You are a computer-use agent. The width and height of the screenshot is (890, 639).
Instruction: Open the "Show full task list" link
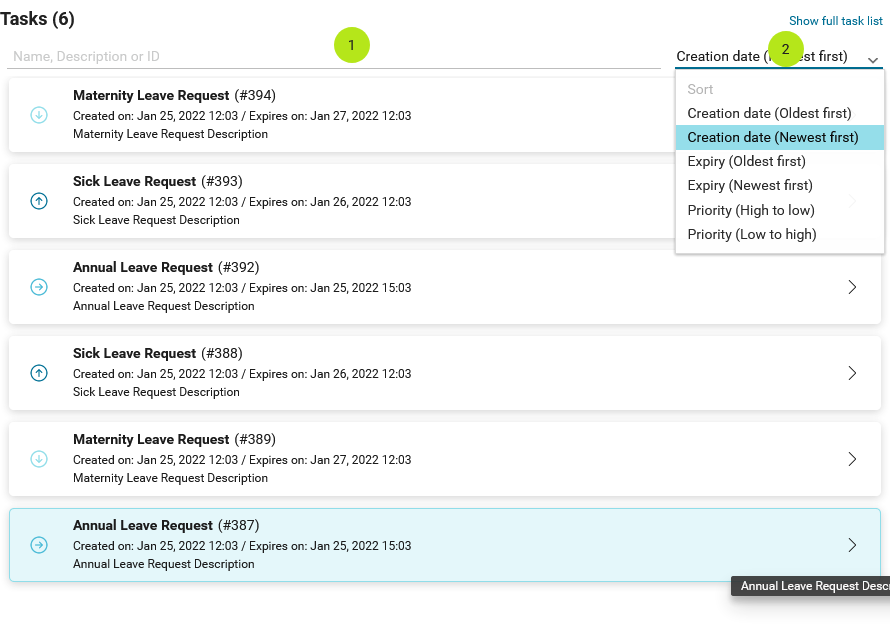coord(835,21)
